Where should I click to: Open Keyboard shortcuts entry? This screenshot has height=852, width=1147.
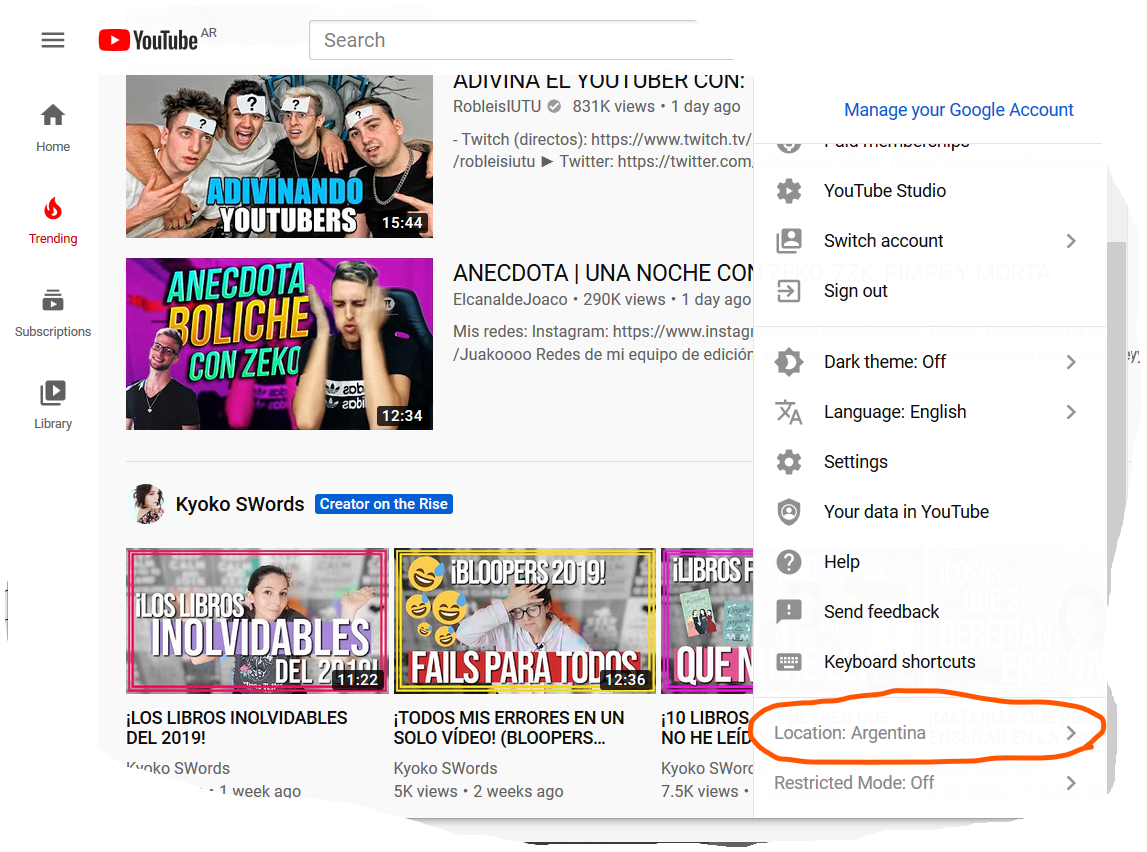pyautogui.click(x=929, y=662)
